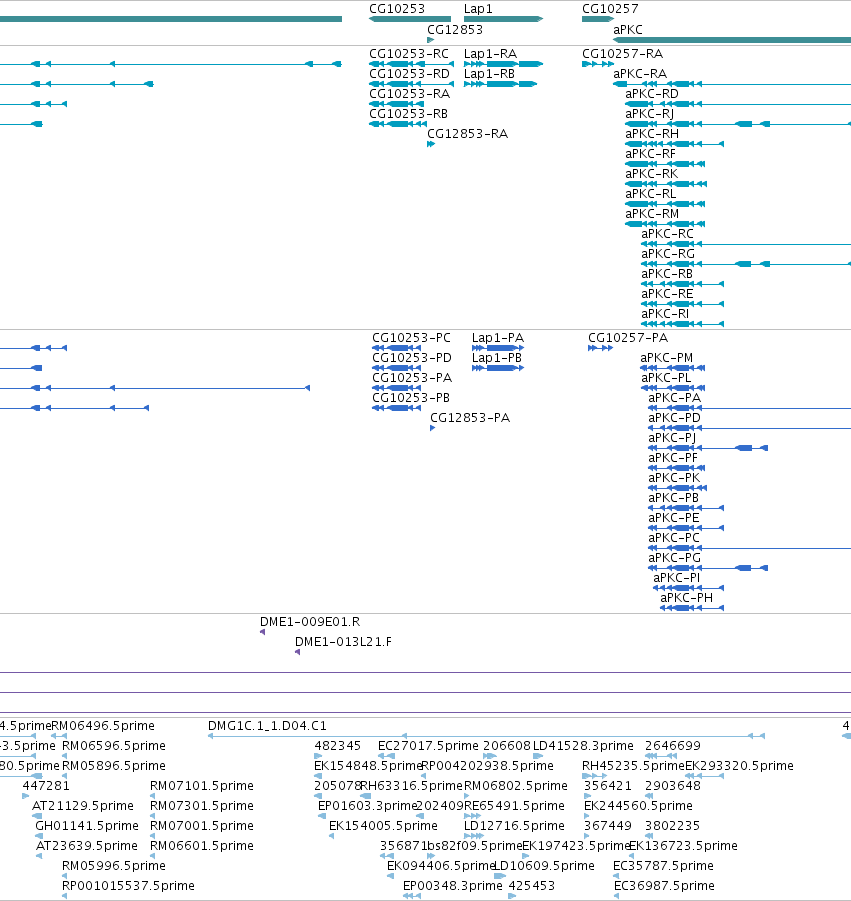Select EST EK244560.5prime

click(638, 806)
